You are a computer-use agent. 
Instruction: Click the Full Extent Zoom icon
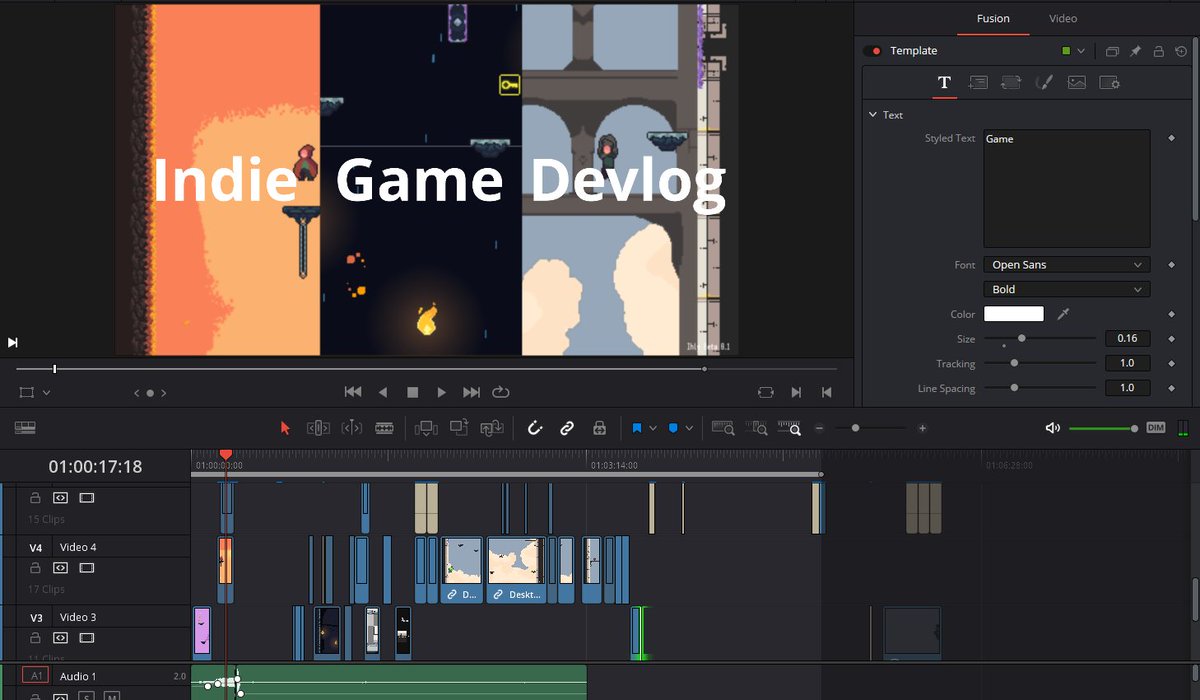pos(723,428)
